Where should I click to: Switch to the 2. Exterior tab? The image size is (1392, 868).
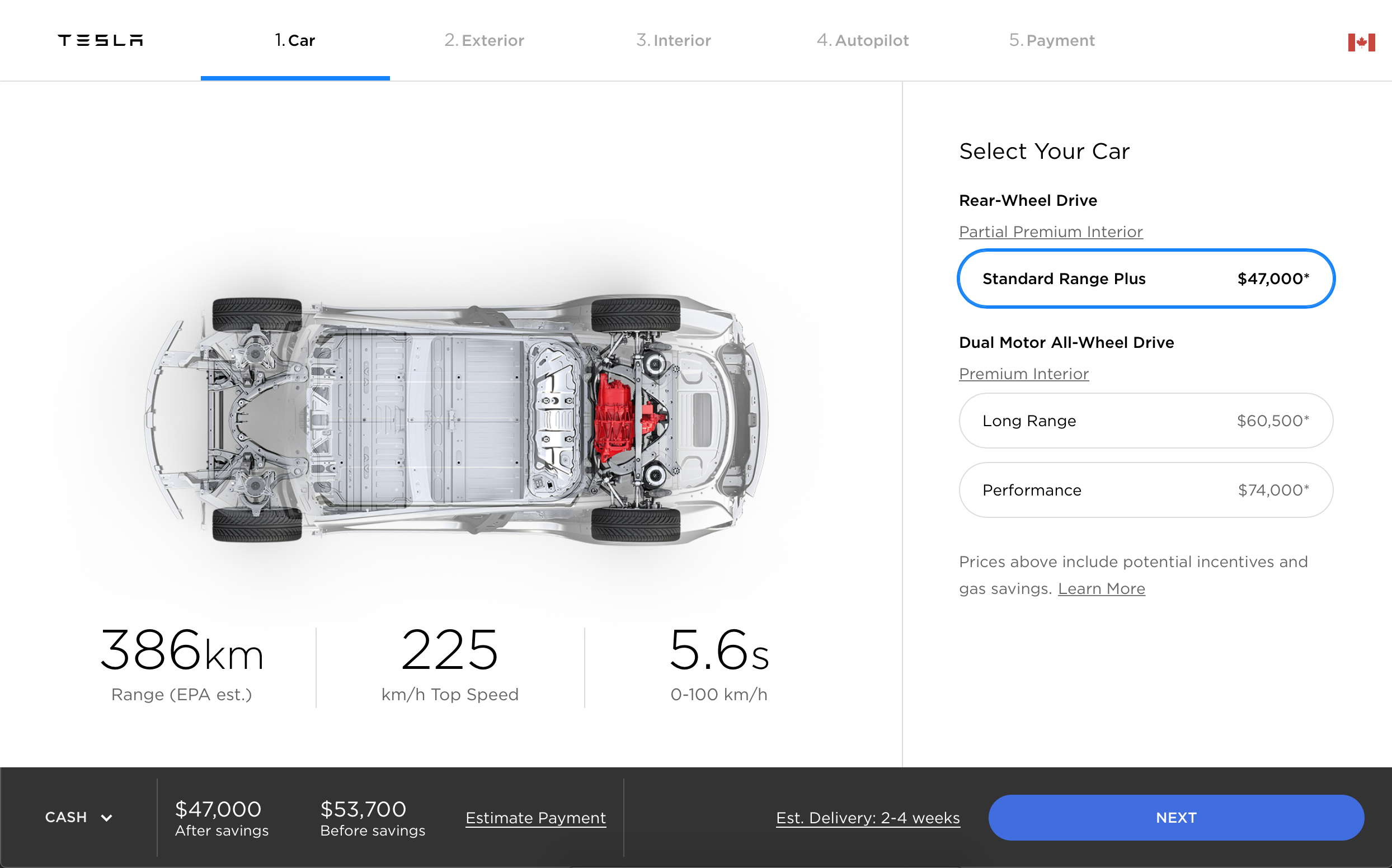point(484,40)
